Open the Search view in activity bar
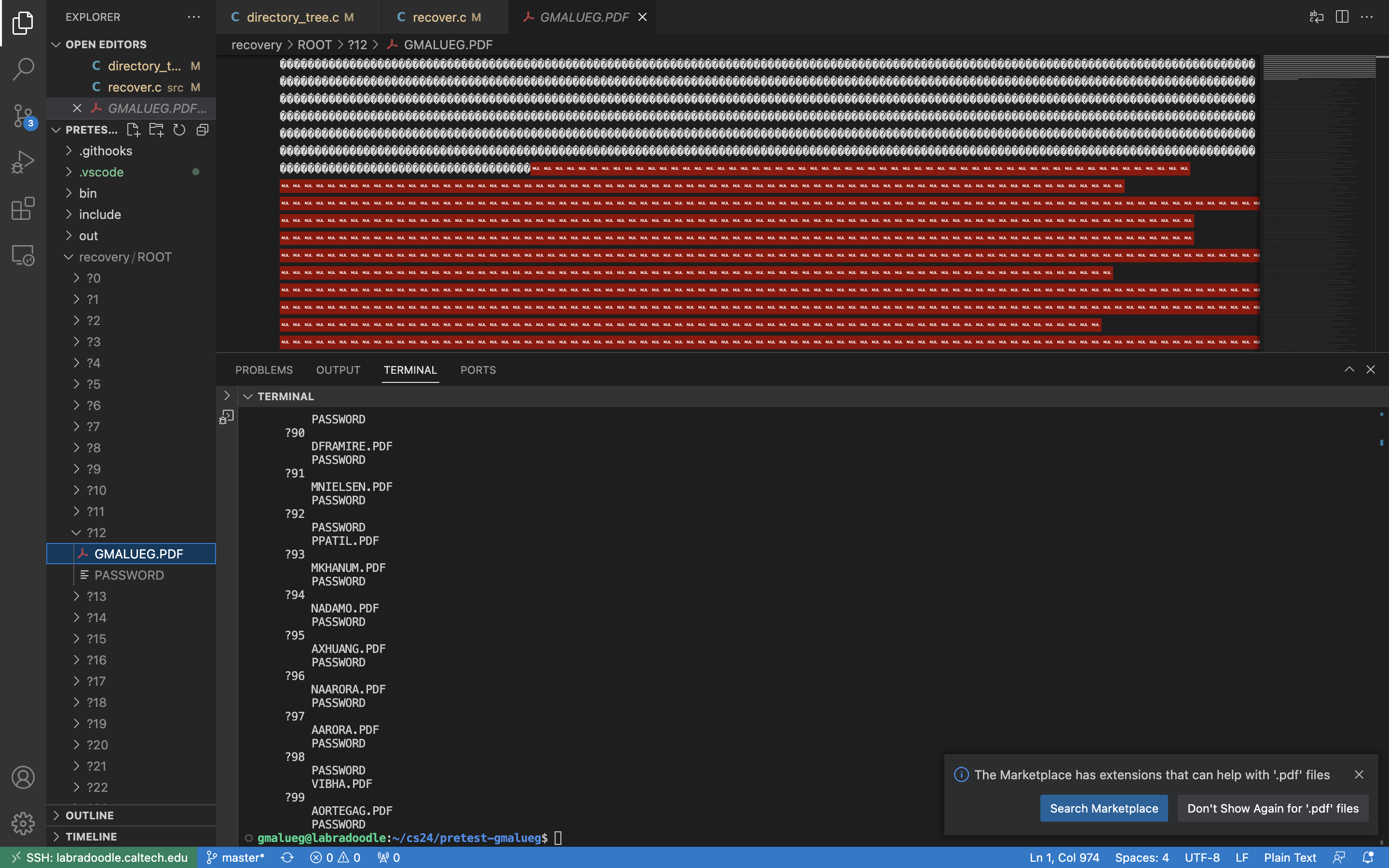Image resolution: width=1389 pixels, height=868 pixels. [23, 69]
